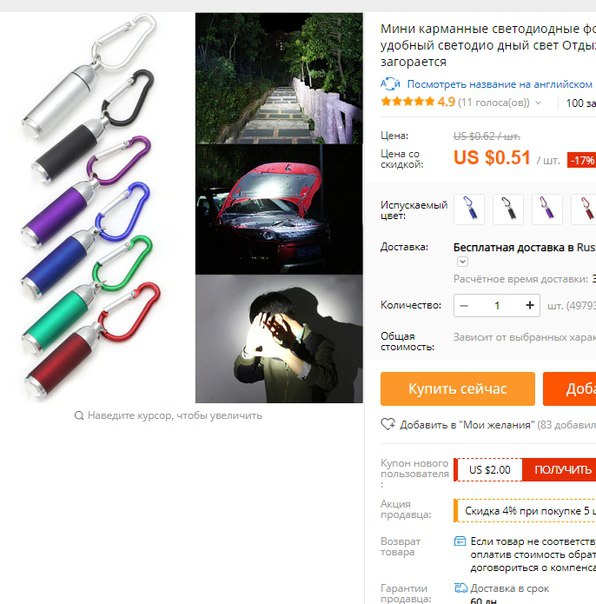Image resolution: width=596 pixels, height=604 pixels.
Task: Open the English product title link
Action: (500, 84)
